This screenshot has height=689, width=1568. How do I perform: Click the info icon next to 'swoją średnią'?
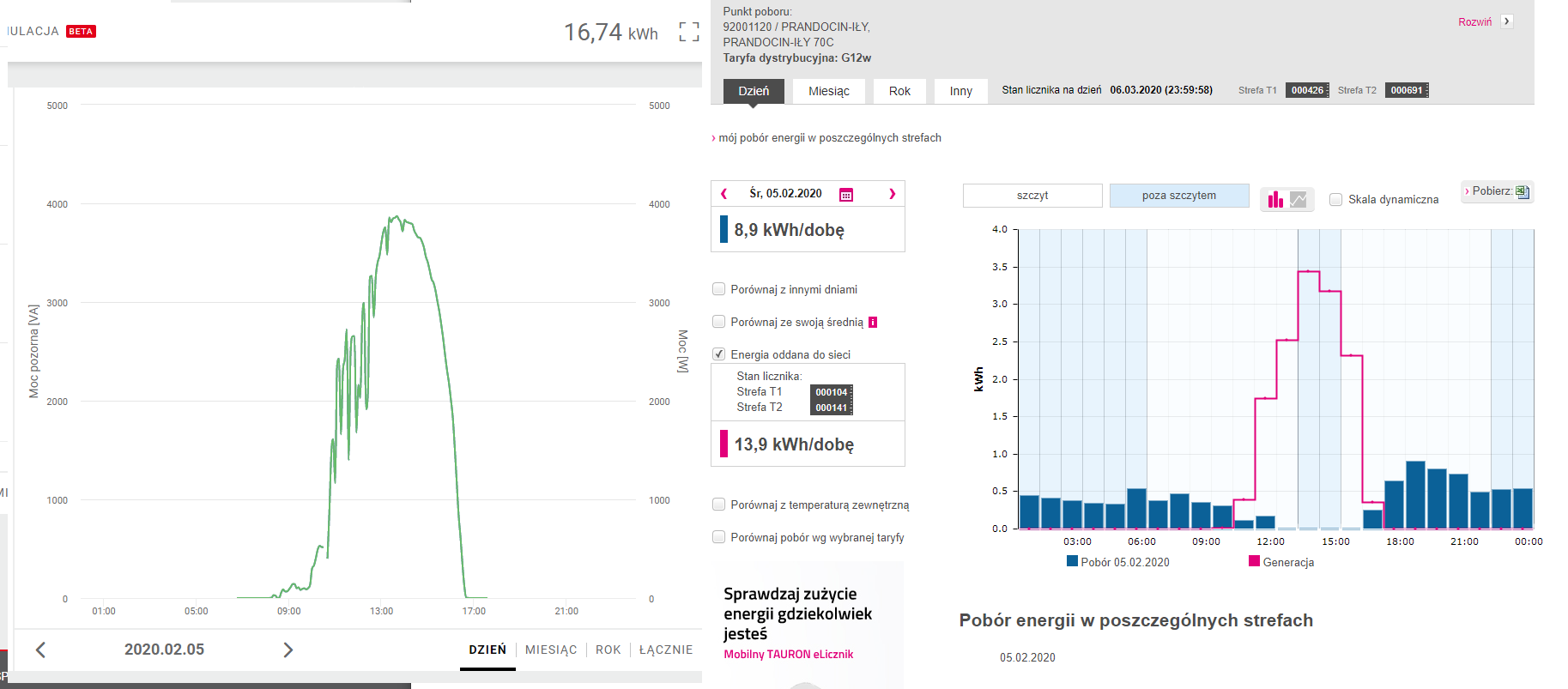(x=873, y=323)
